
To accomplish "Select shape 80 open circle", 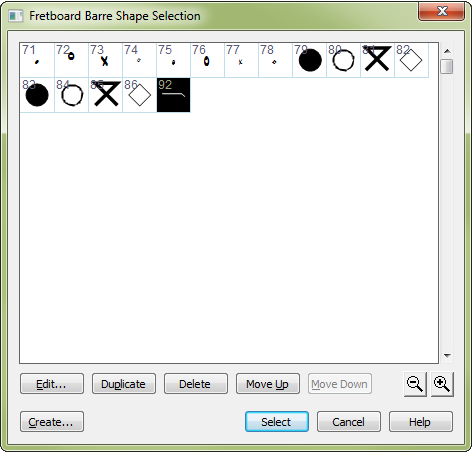I will (x=343, y=60).
